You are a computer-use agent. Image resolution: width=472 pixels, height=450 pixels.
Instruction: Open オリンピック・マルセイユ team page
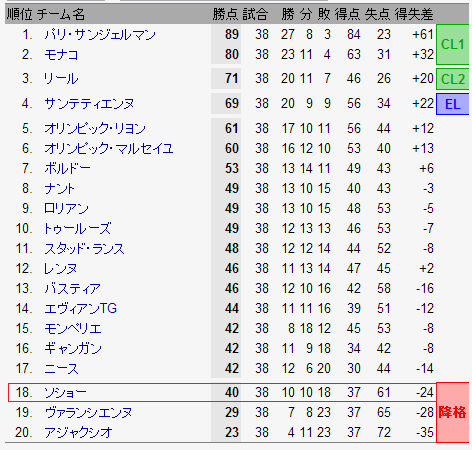click(x=109, y=149)
